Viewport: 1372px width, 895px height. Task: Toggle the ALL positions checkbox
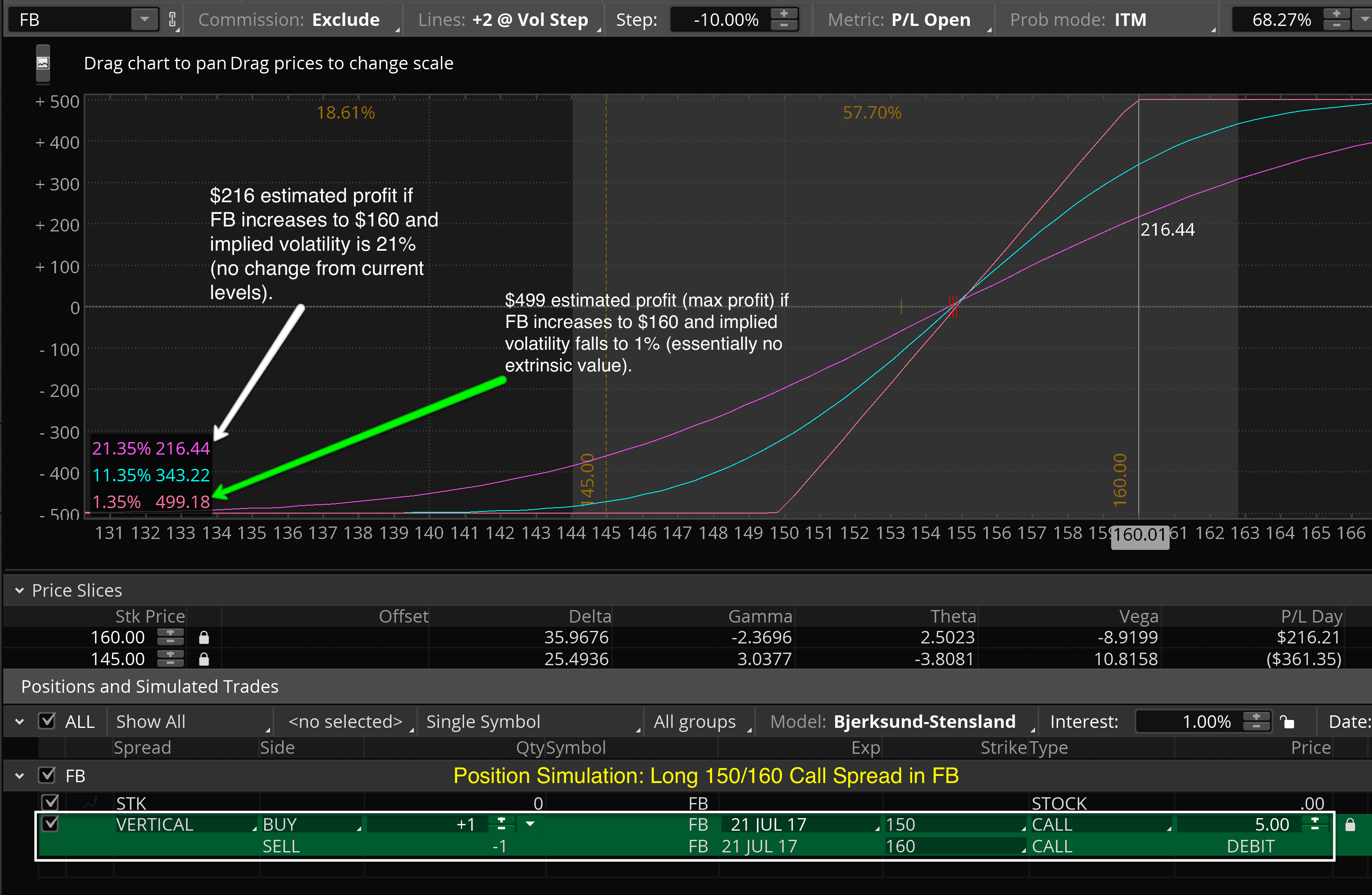[47, 721]
